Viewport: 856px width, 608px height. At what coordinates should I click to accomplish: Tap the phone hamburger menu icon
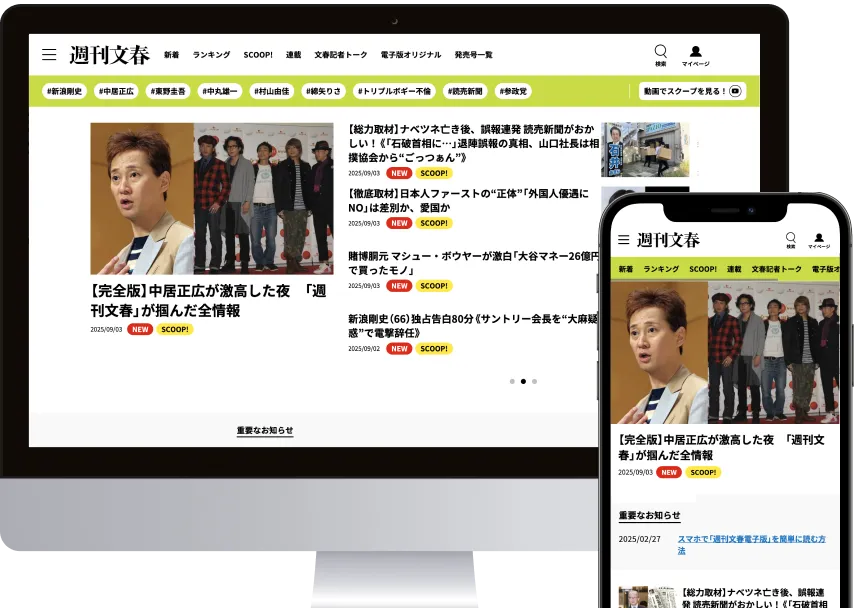(x=623, y=240)
